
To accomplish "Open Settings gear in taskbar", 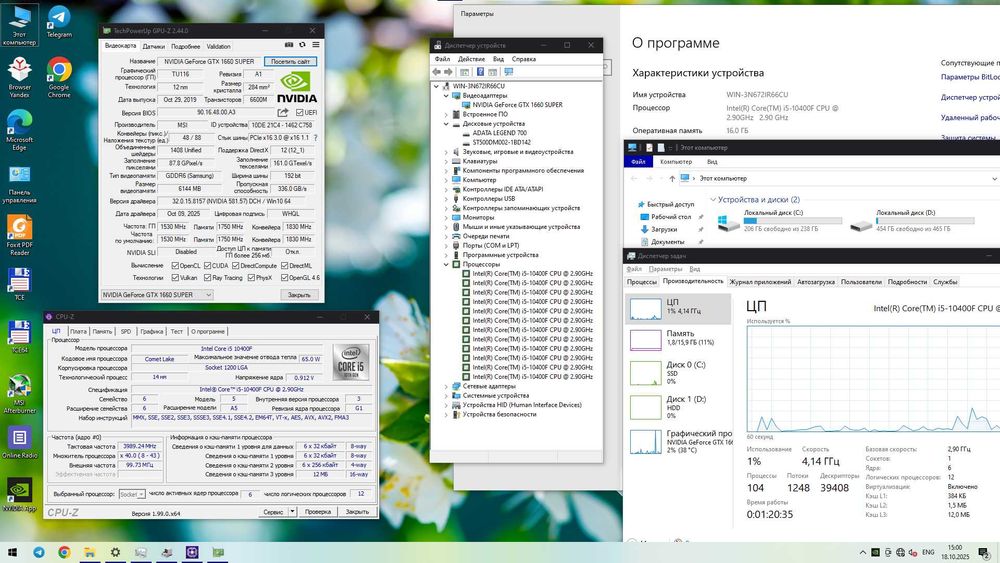I will tap(115, 552).
